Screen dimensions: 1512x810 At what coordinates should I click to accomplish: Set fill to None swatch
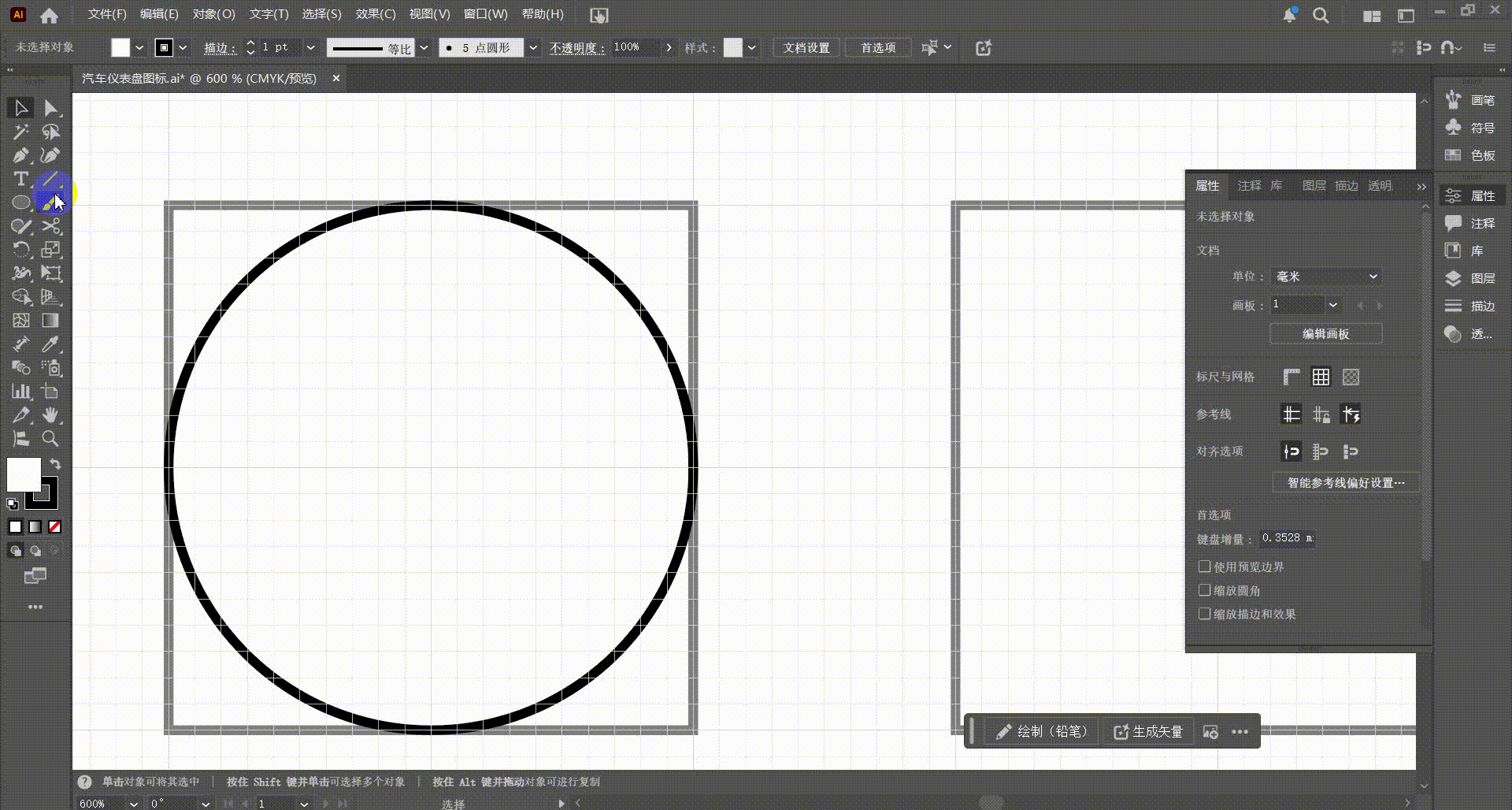[x=55, y=527]
